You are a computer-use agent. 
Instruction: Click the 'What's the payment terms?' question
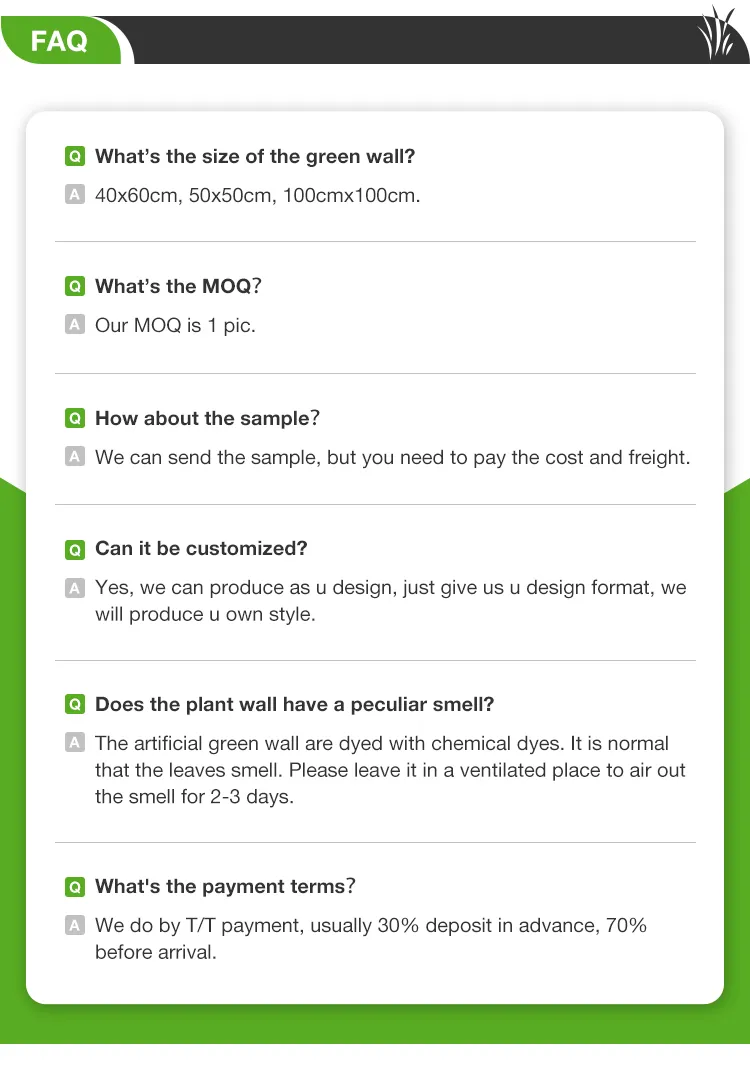tap(225, 887)
